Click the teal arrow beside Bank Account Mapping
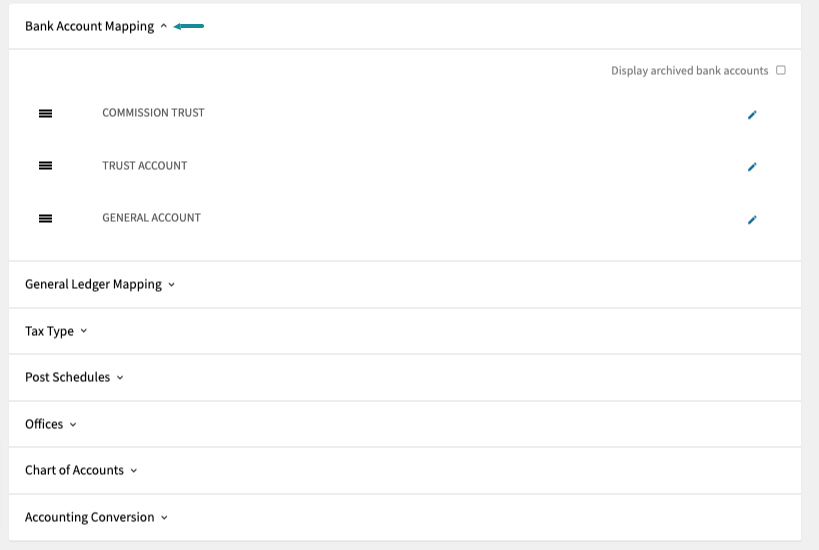Image resolution: width=819 pixels, height=550 pixels. tap(189, 26)
